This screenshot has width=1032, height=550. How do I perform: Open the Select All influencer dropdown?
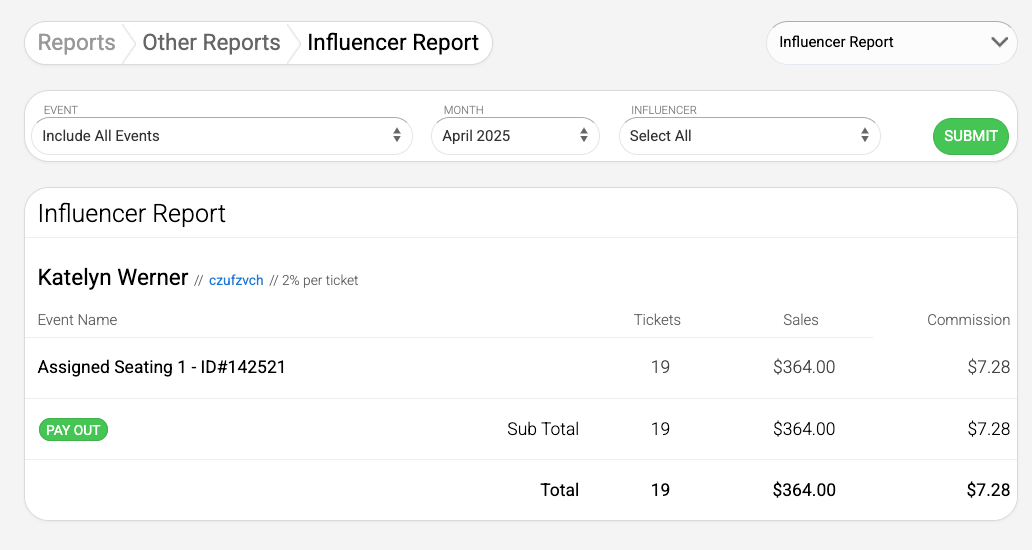click(750, 136)
